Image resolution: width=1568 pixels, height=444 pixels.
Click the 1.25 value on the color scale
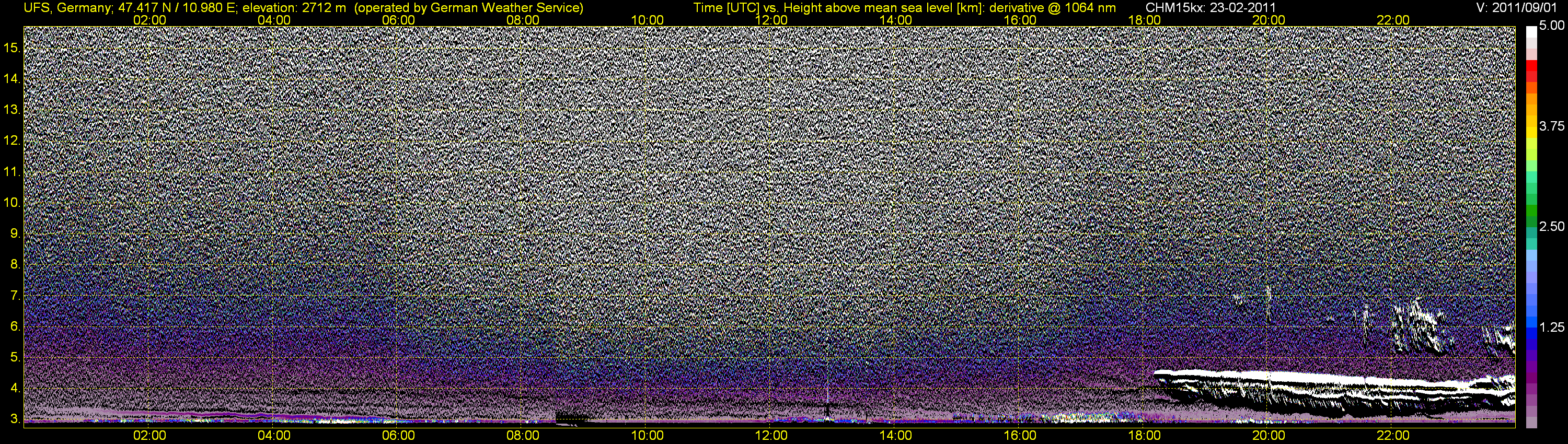[x=1552, y=327]
